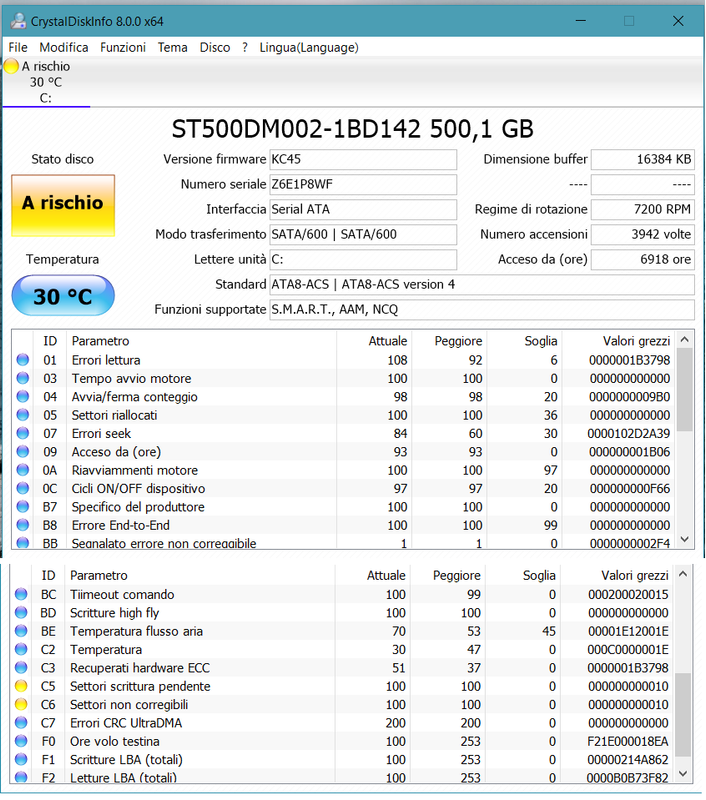The image size is (706, 800).
Task: Click the blue status dot for Cicli ON/OFF dispositivo
Action: (22, 488)
